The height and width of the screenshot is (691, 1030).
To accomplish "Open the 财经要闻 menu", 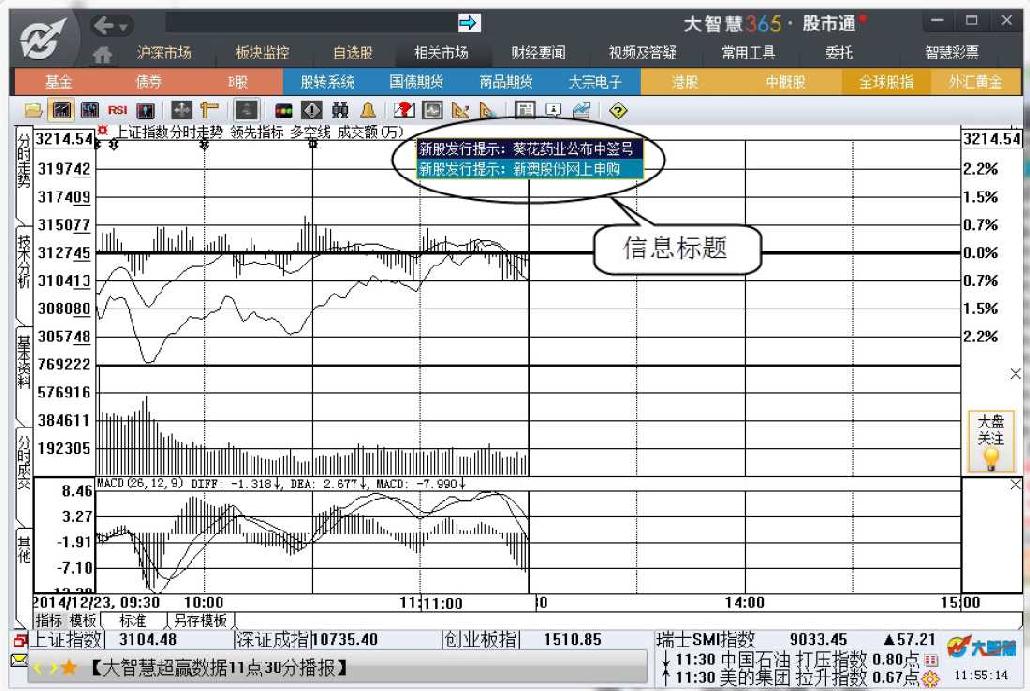I will click(539, 53).
